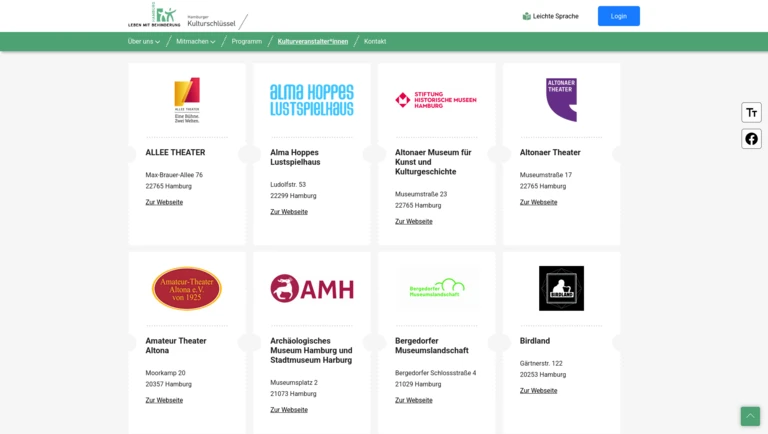The height and width of the screenshot is (434, 768).
Task: Open Zur Webseite link for Bergedorfer Museumslandschaft
Action: 414,400
